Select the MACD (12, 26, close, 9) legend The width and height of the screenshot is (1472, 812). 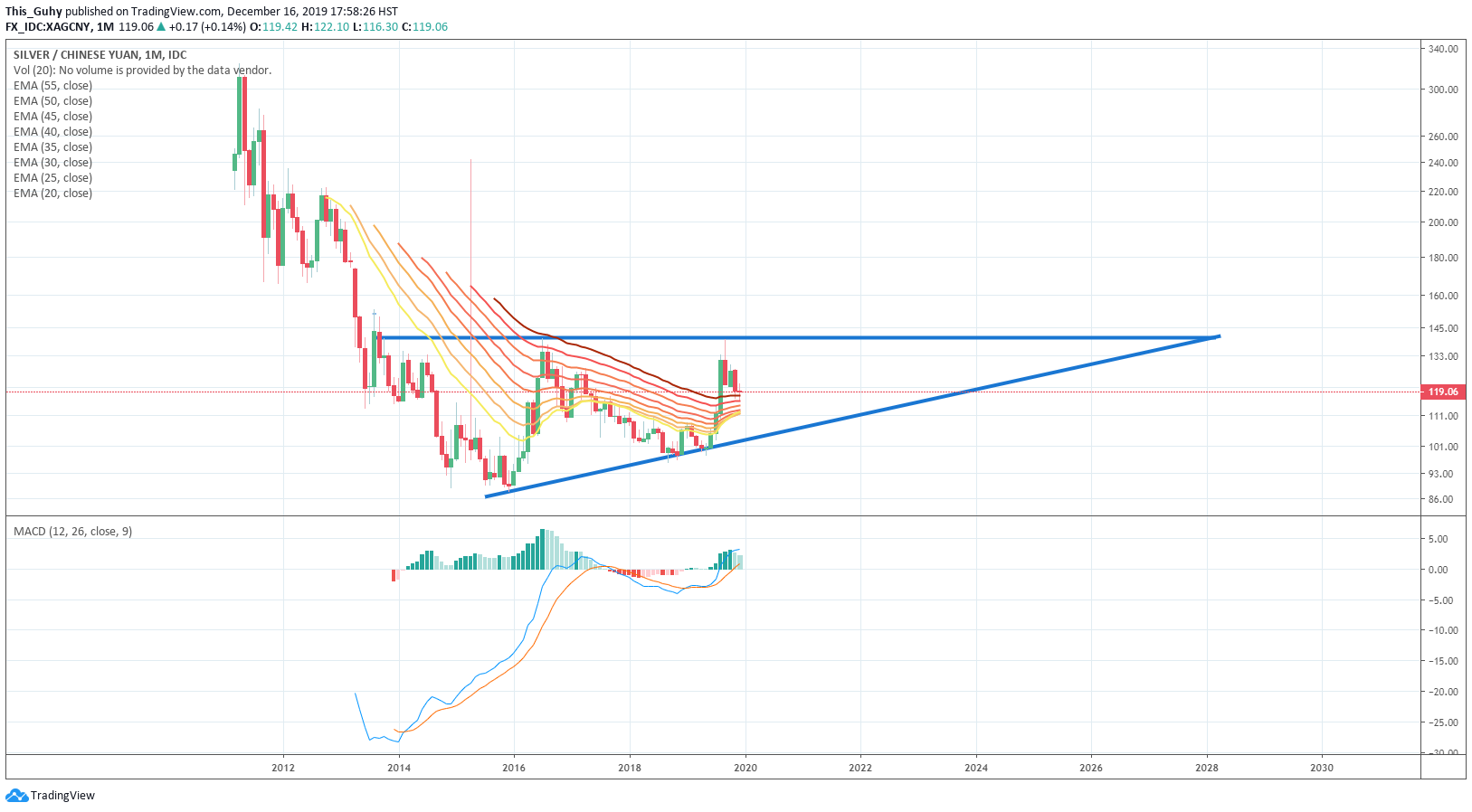tap(72, 532)
